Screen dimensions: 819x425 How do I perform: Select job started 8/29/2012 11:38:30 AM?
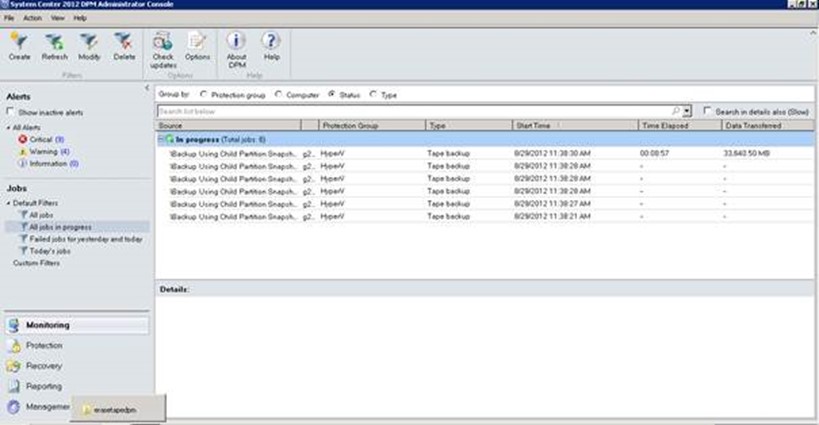(485, 154)
